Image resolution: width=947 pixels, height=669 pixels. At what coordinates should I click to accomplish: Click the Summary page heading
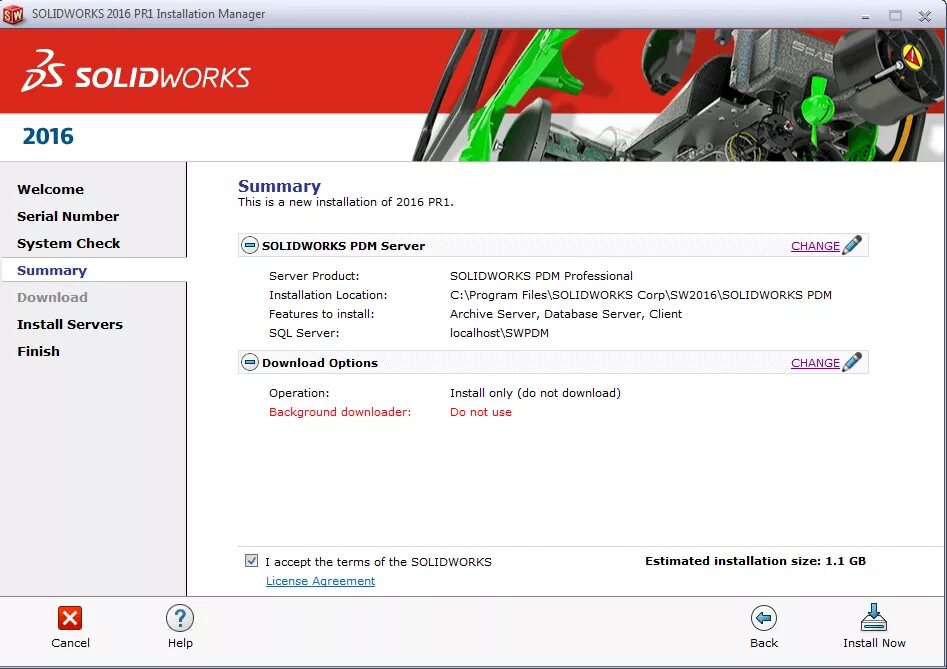click(279, 186)
